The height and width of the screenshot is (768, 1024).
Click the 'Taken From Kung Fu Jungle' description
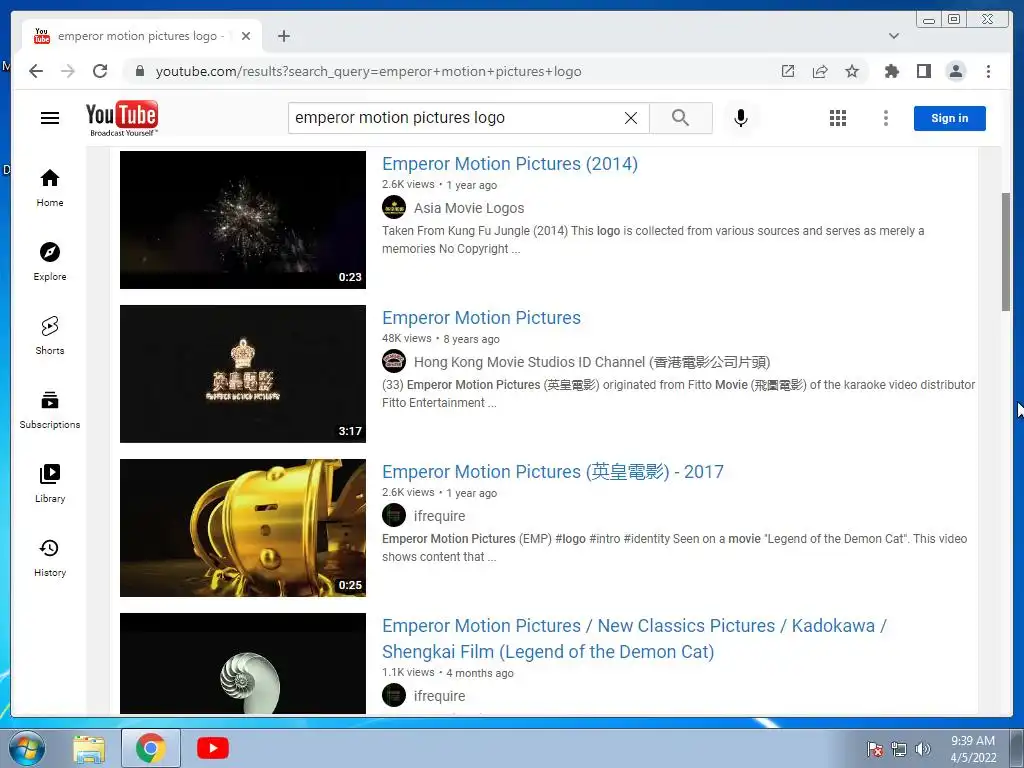653,240
